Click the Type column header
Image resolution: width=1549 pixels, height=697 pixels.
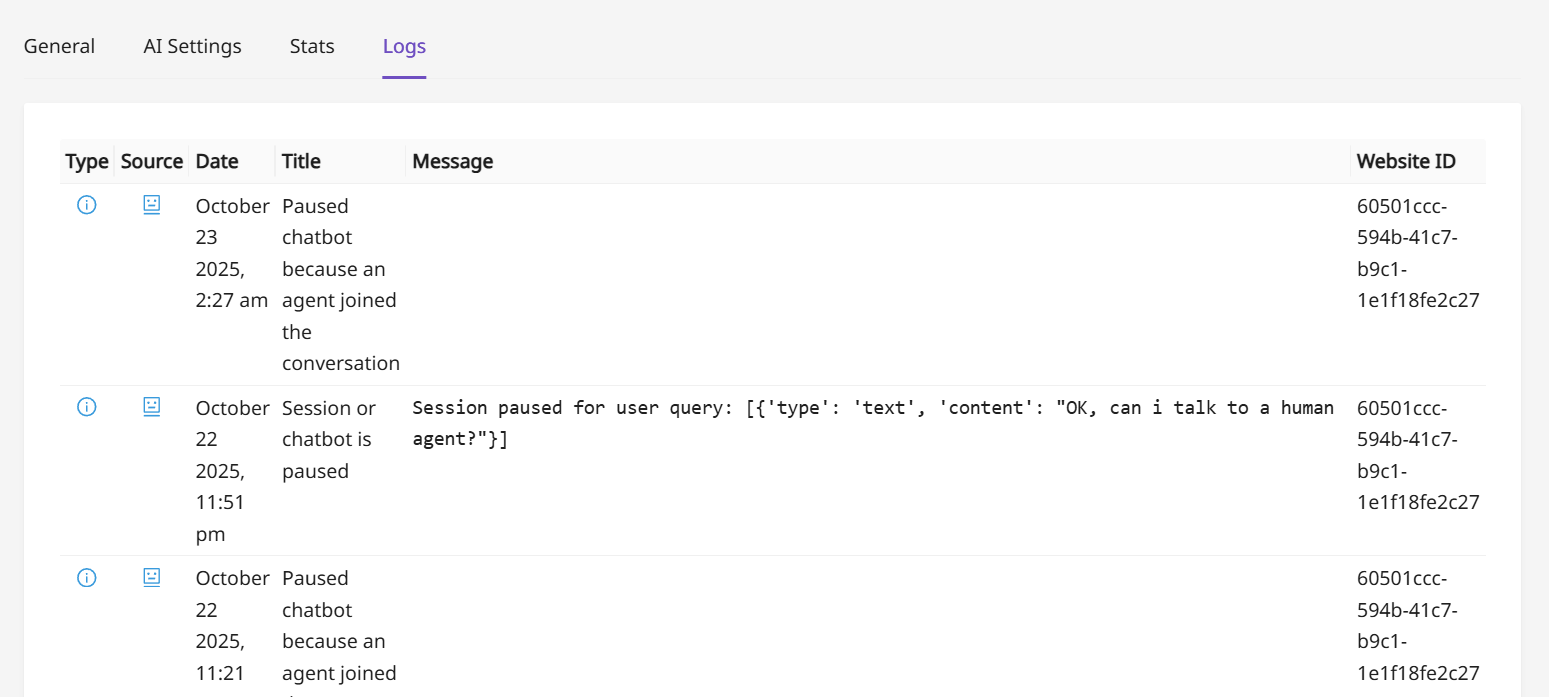[x=87, y=161]
